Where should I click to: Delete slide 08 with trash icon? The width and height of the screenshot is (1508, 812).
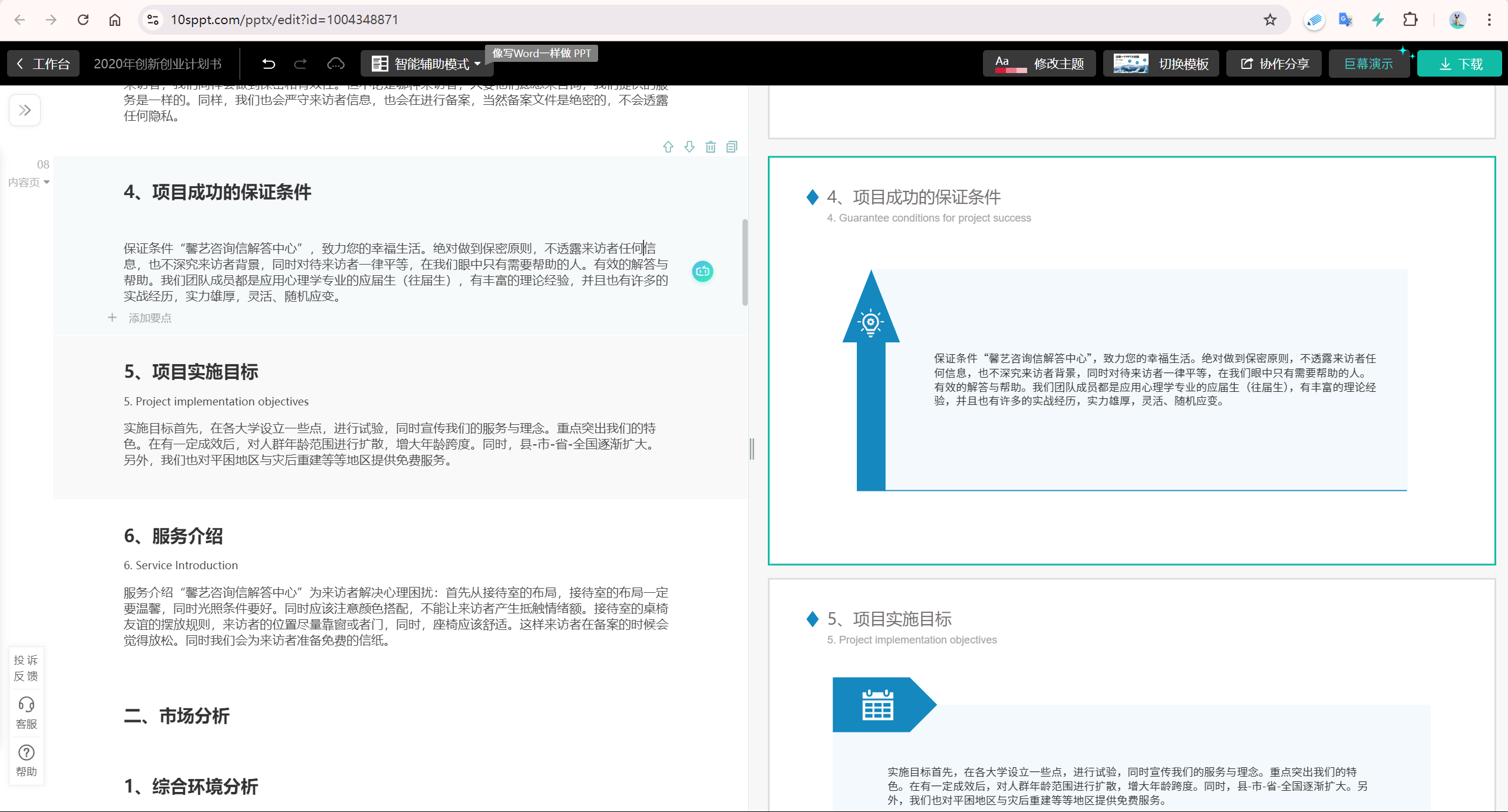[711, 147]
